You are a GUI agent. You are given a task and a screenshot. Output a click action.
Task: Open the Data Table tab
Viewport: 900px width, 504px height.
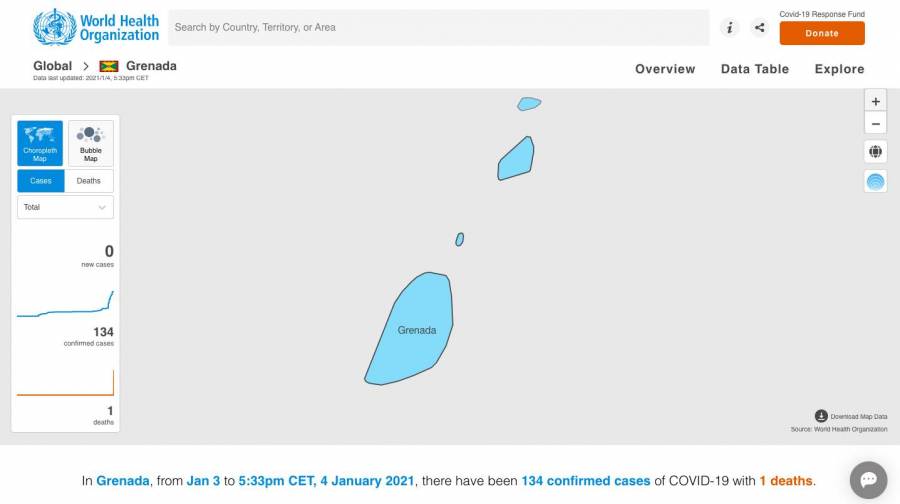point(755,69)
